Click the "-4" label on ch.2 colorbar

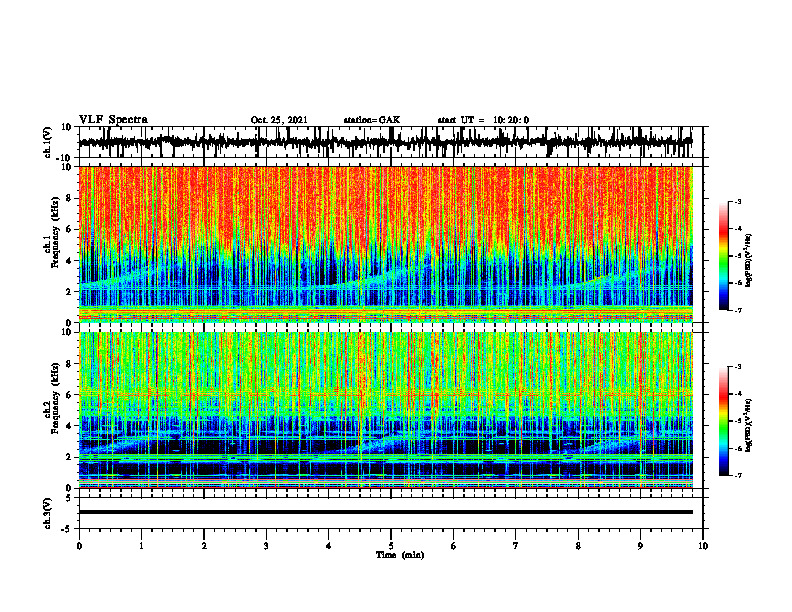737,394
